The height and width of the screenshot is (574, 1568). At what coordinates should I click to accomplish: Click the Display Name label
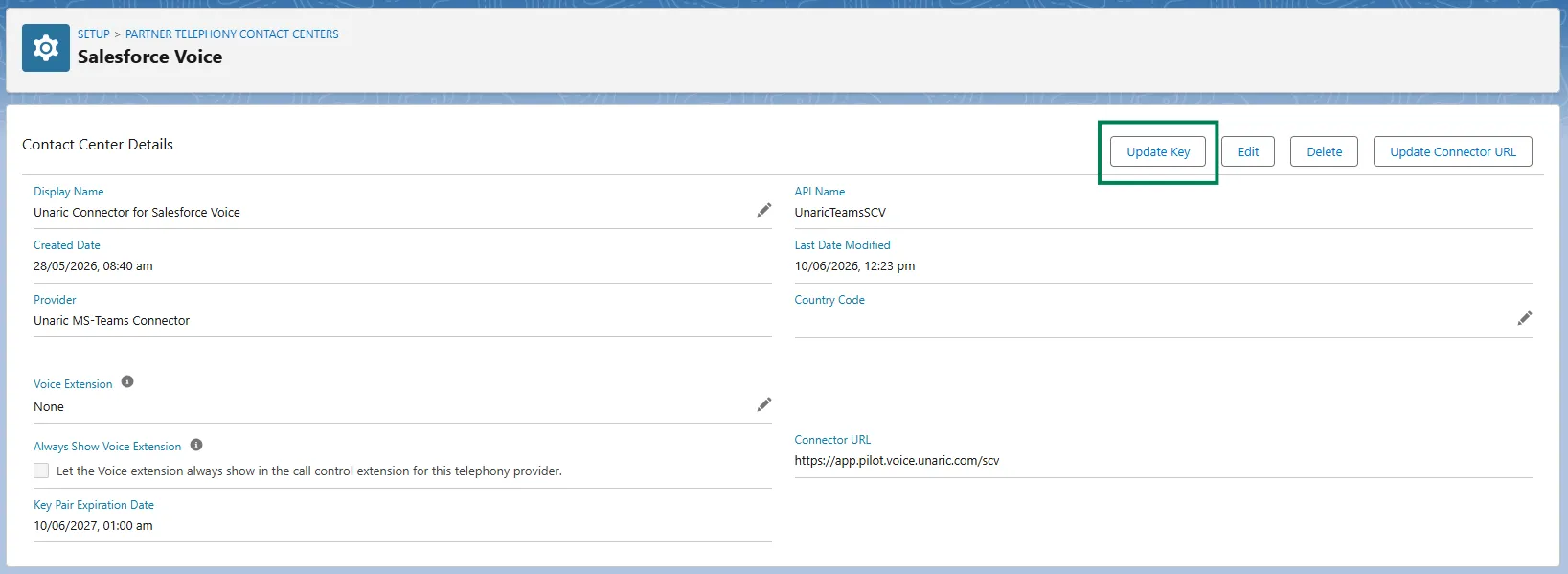tap(69, 192)
